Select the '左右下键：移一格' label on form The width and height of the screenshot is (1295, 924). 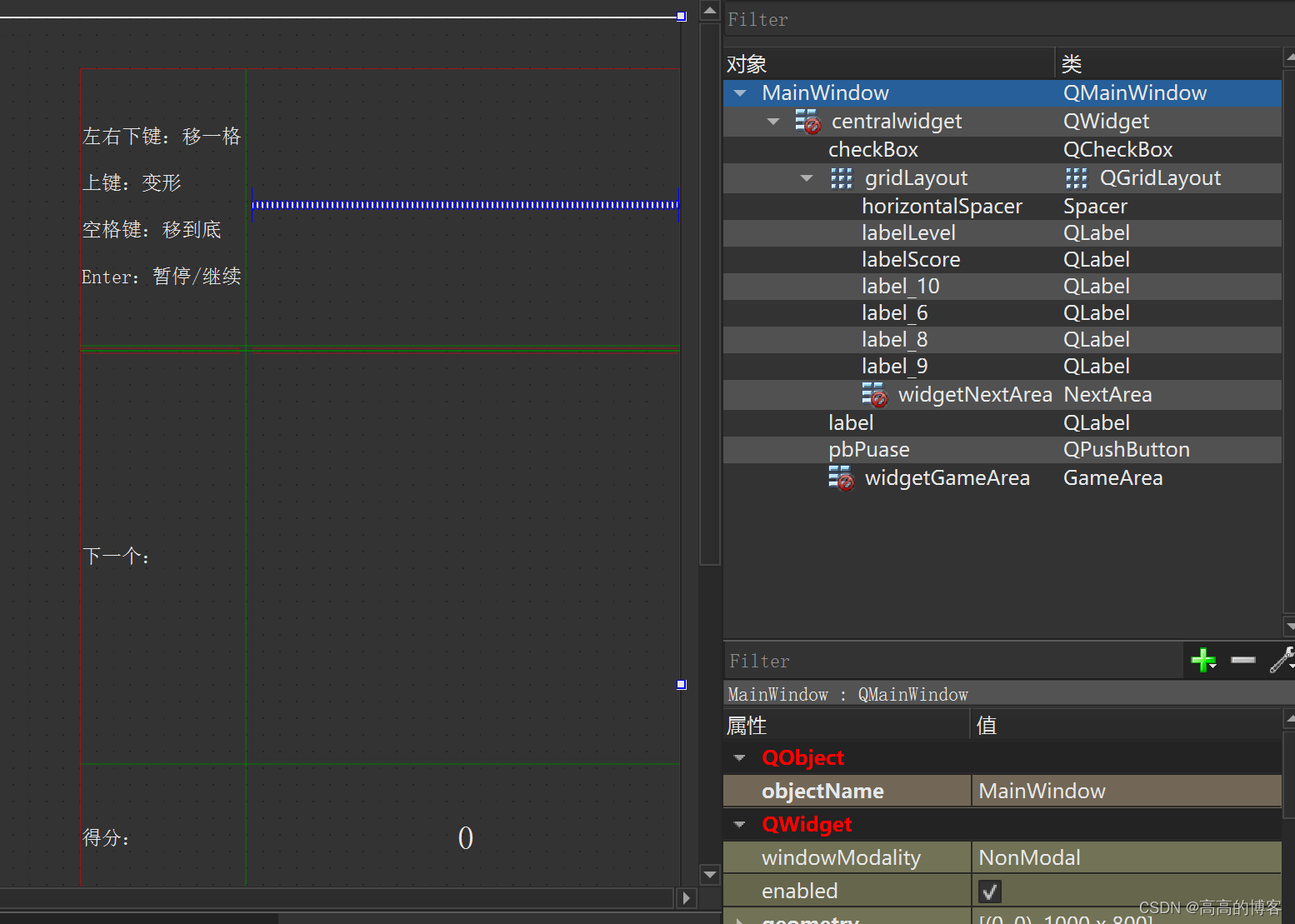coord(162,137)
